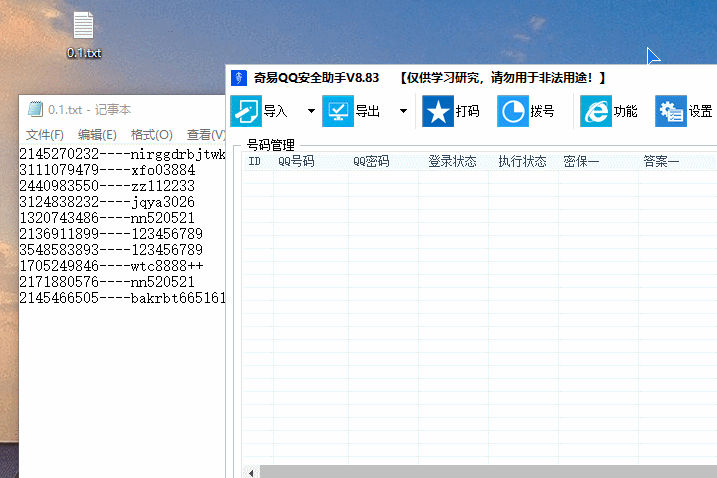Click the QQ号码 column header
This screenshot has width=717, height=478.
click(x=311, y=161)
